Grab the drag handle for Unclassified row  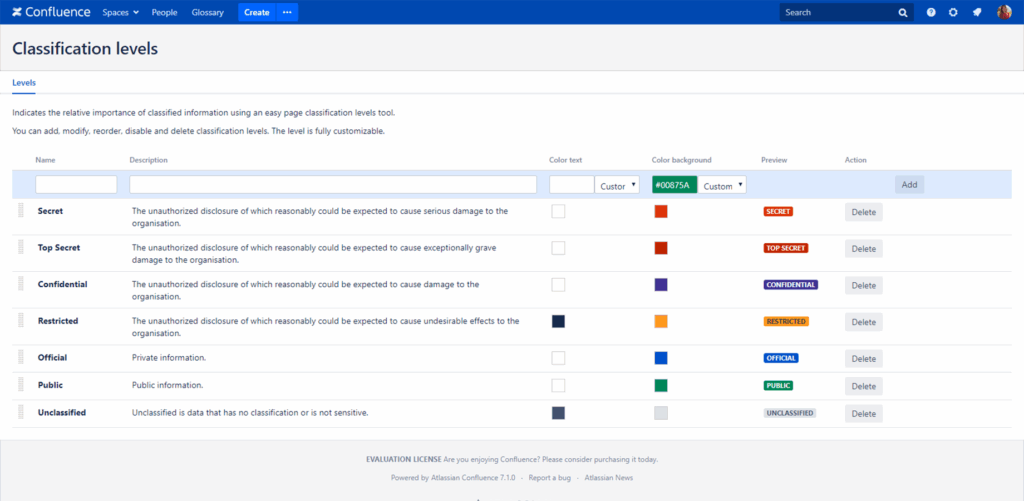(20, 413)
